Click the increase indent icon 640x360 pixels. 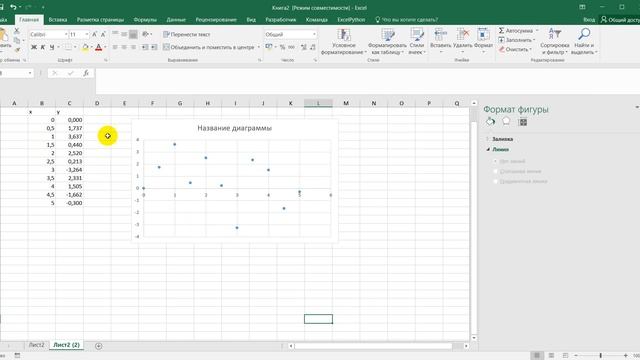click(x=154, y=47)
